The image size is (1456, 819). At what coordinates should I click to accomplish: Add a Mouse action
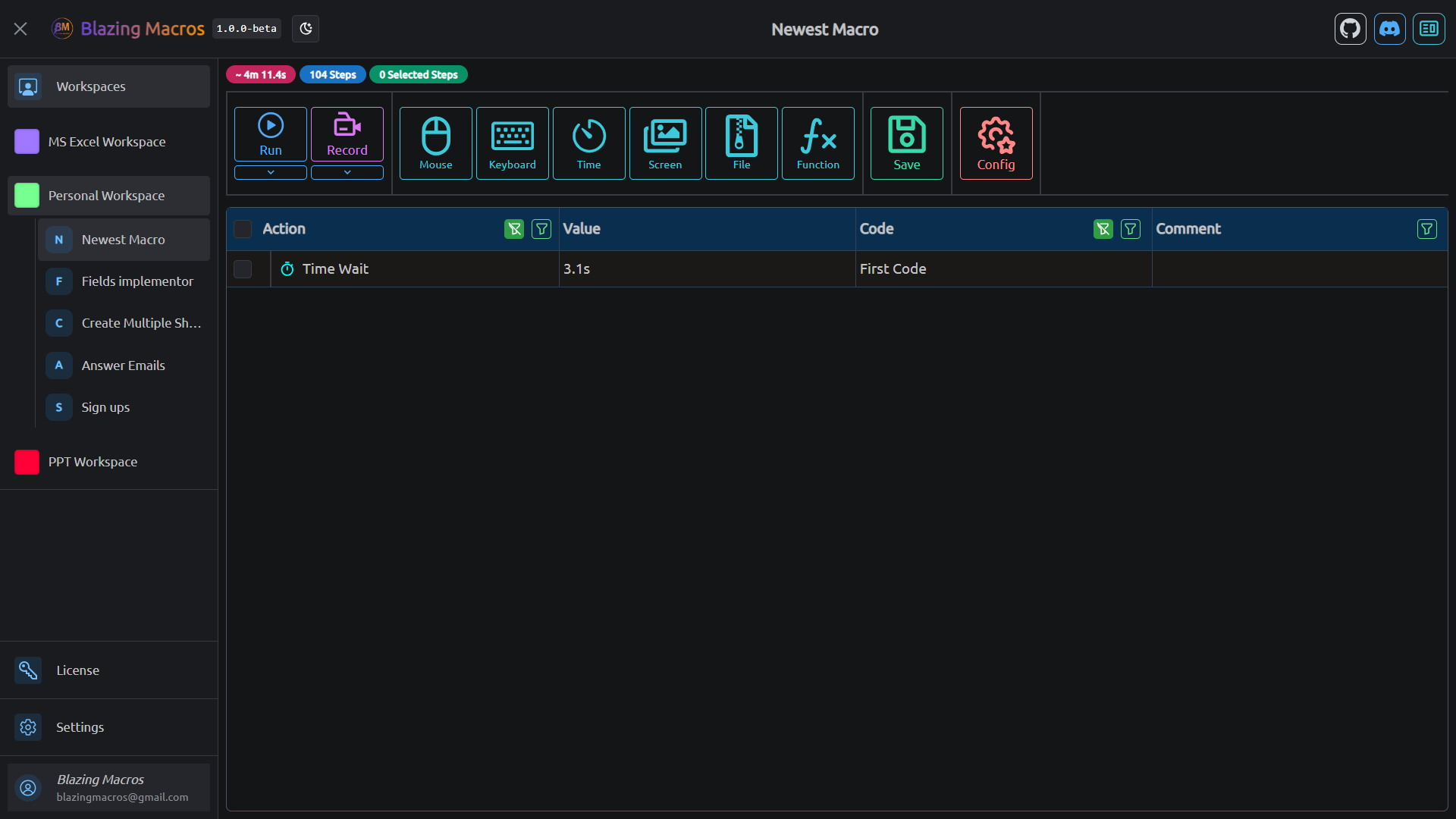pos(436,143)
